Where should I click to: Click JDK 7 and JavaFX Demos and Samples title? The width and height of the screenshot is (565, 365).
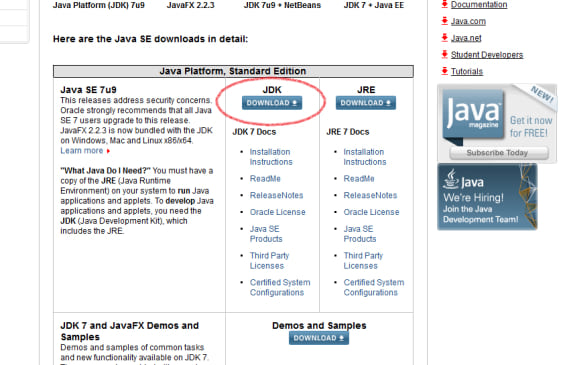pyautogui.click(x=130, y=331)
